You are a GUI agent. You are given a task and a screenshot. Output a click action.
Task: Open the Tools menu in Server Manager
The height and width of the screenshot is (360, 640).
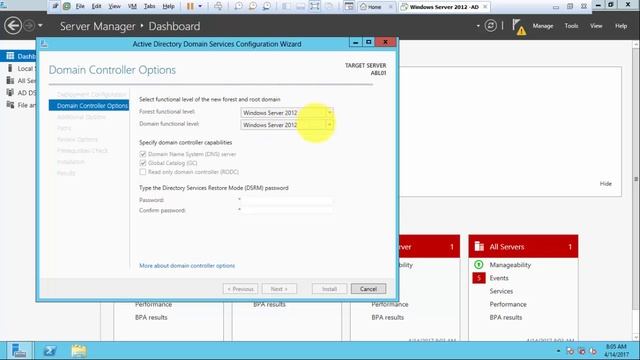coord(571,26)
